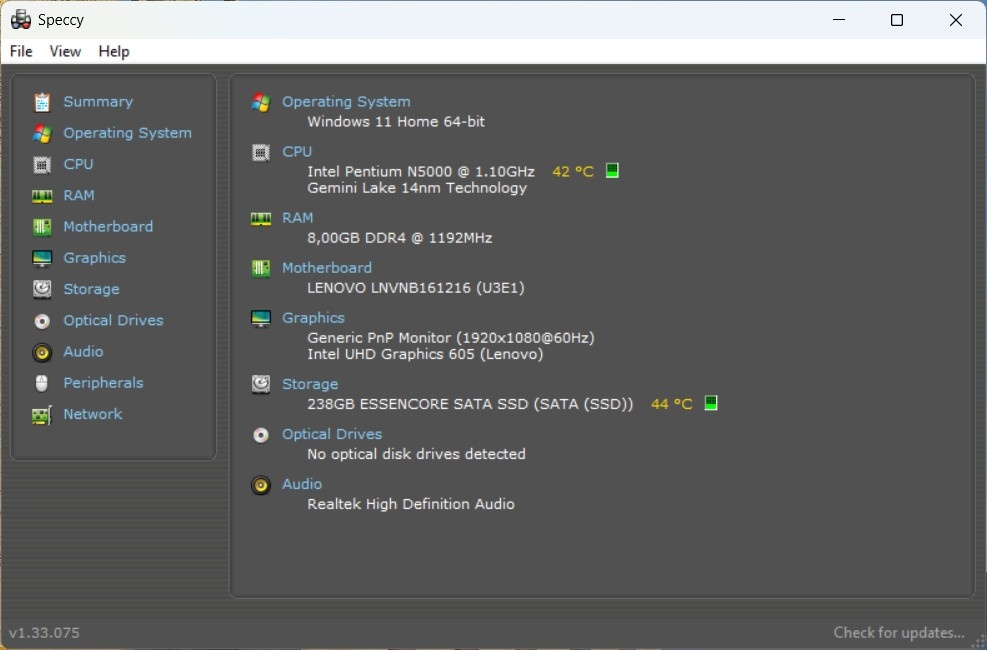Click the Summary icon in the sidebar
This screenshot has height=650, width=987.
(x=41, y=101)
